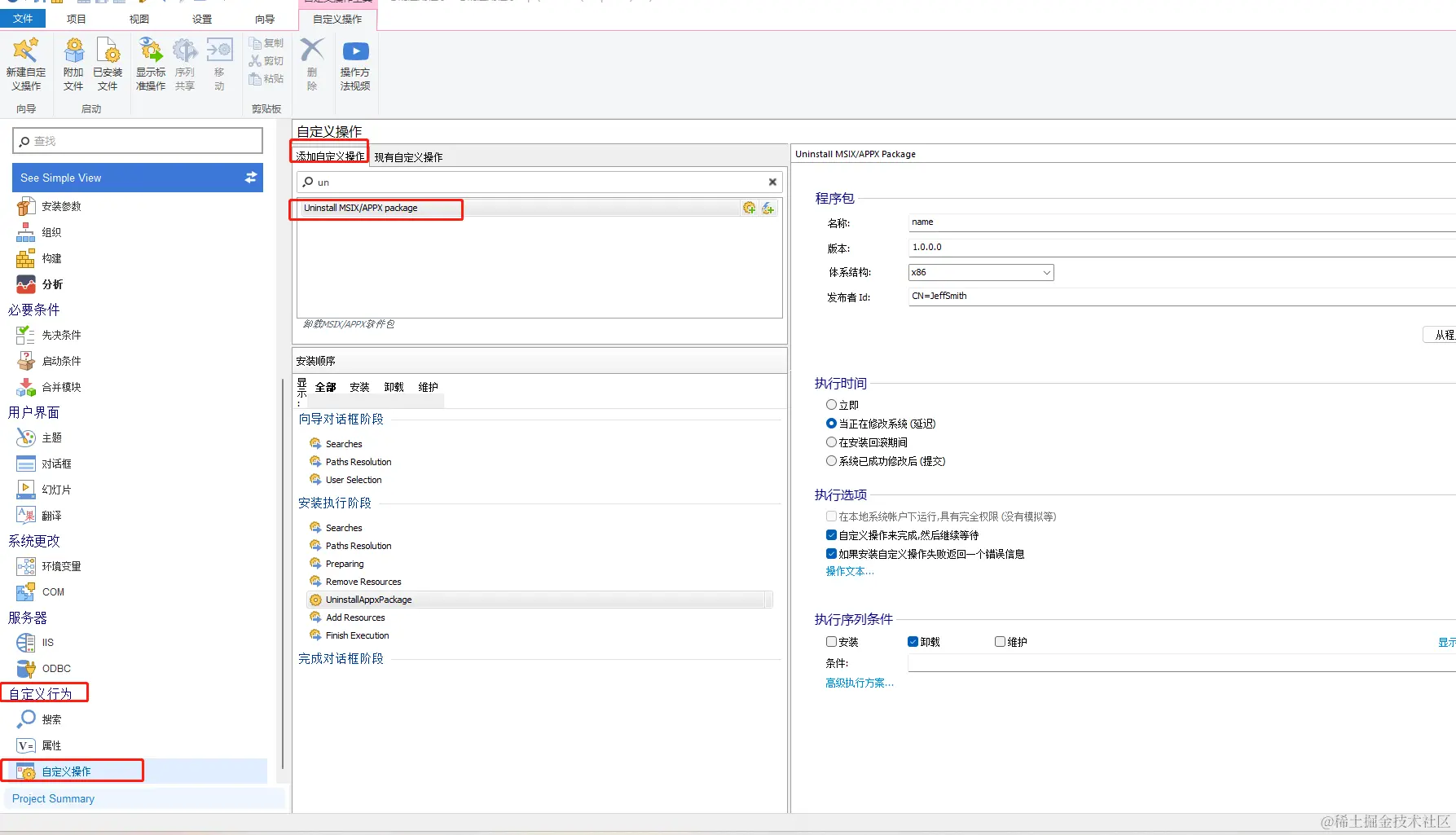Viewport: 1456px width, 835px height.
Task: Click the COM sidebar icon
Action: 25,591
